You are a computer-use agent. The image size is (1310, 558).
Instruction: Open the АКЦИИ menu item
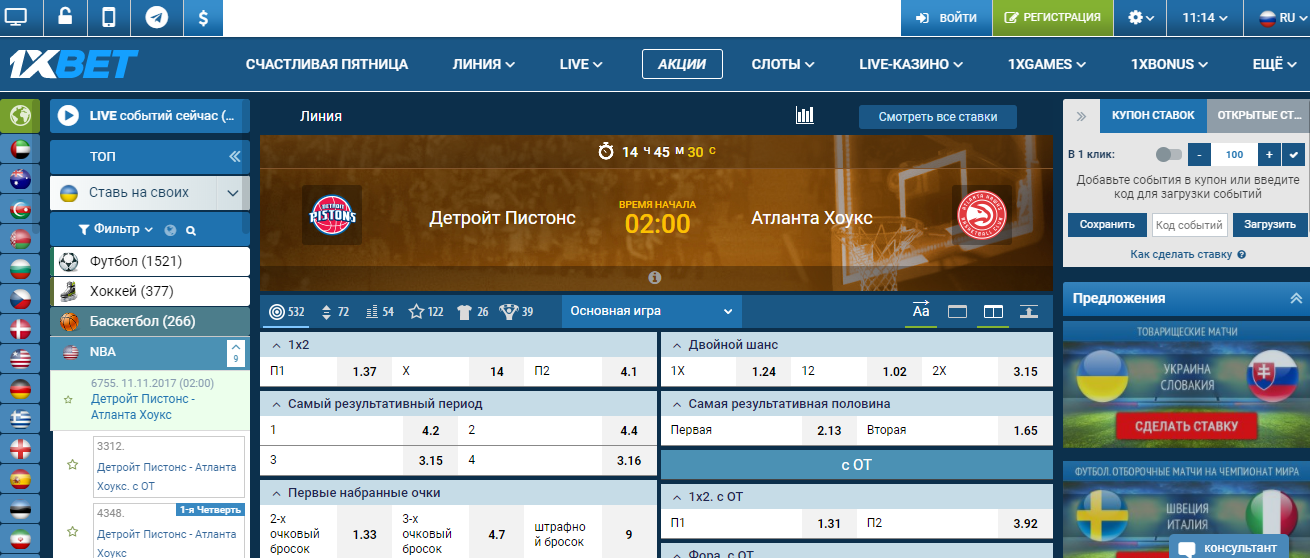pos(682,64)
